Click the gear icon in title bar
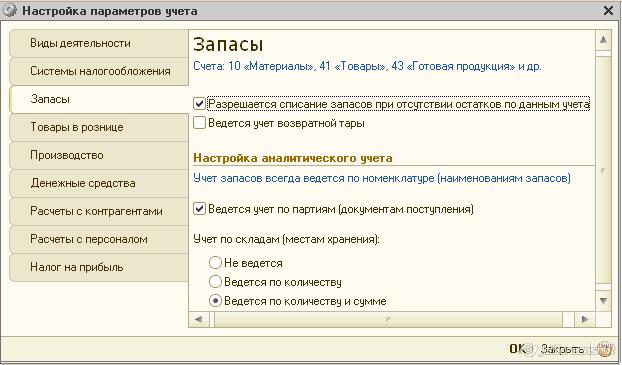 (x=9, y=10)
